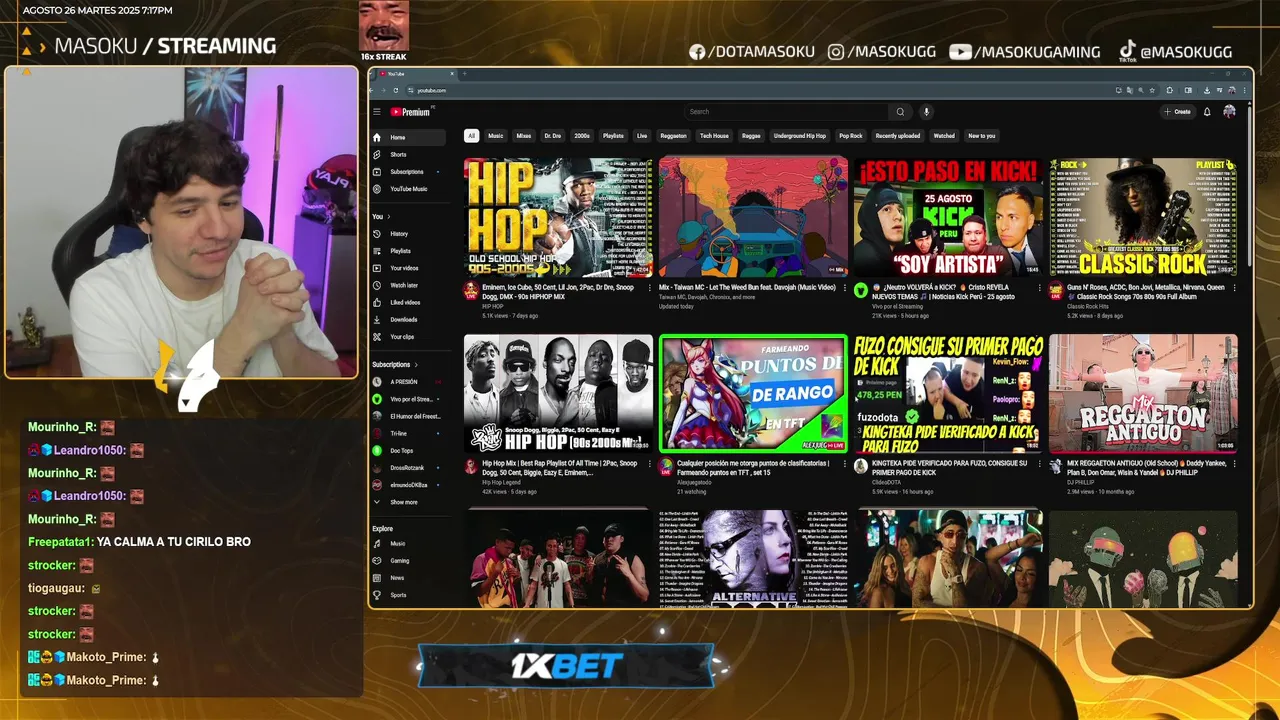Play Mix Reggaeton Antiguo thumbnail
This screenshot has width=1280, height=720.
tap(1143, 393)
